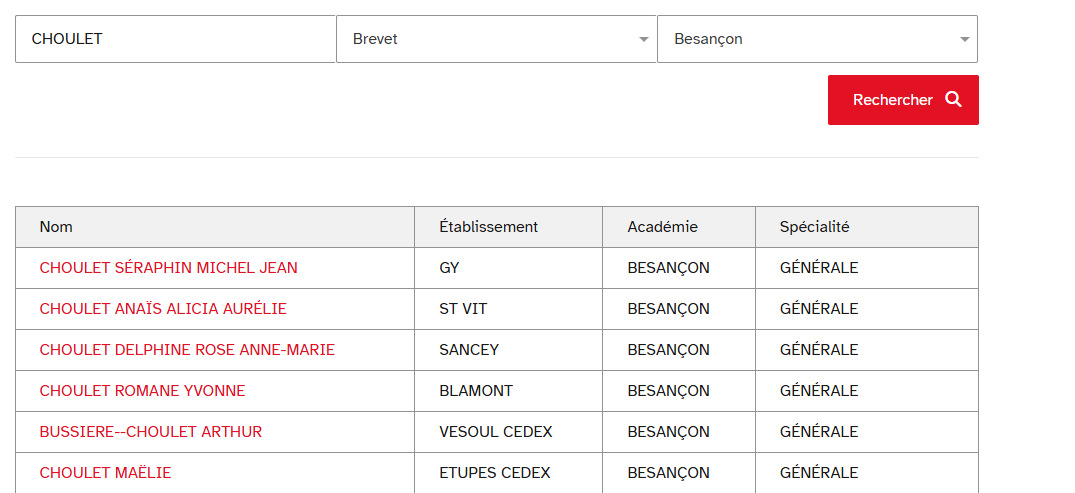Image resolution: width=1075 pixels, height=493 pixels.
Task: Open CHOULET SÉRAPHIN MICHEL JEAN result
Action: click(x=169, y=268)
